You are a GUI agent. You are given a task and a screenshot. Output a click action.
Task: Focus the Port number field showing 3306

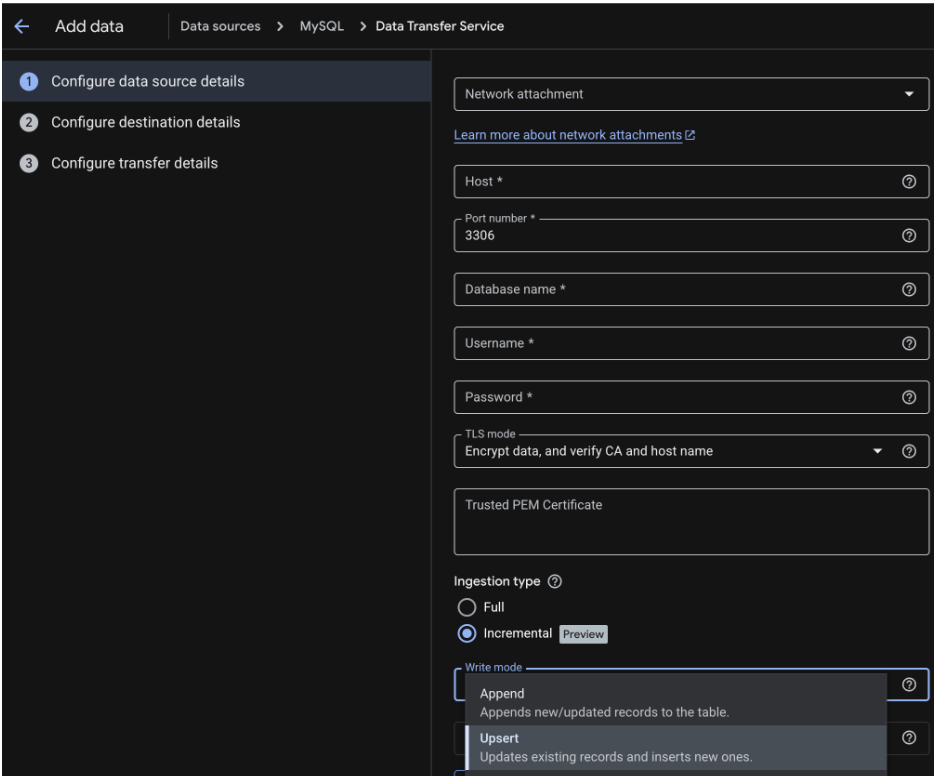coord(691,235)
